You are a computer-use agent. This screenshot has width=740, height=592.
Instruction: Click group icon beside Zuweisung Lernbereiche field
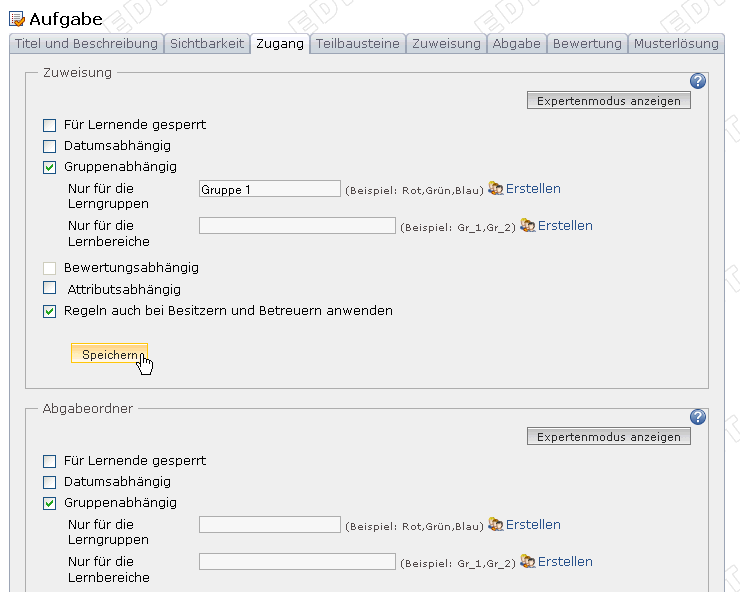point(527,226)
